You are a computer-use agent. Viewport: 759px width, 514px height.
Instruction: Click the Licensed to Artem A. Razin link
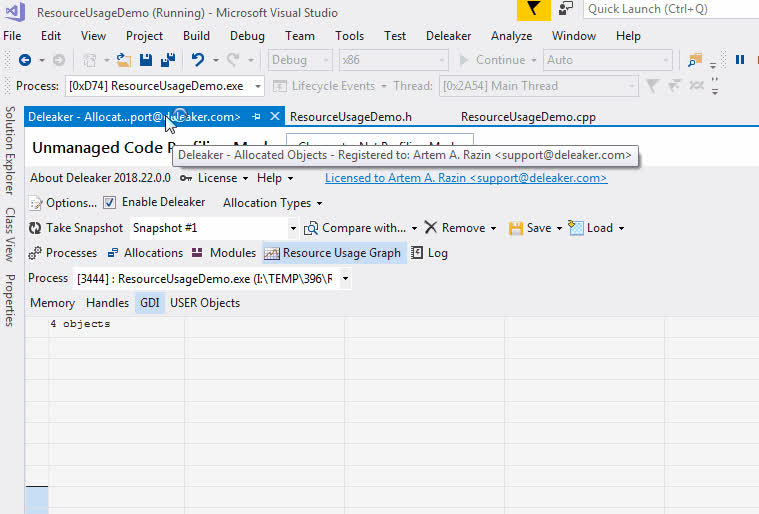pos(466,178)
